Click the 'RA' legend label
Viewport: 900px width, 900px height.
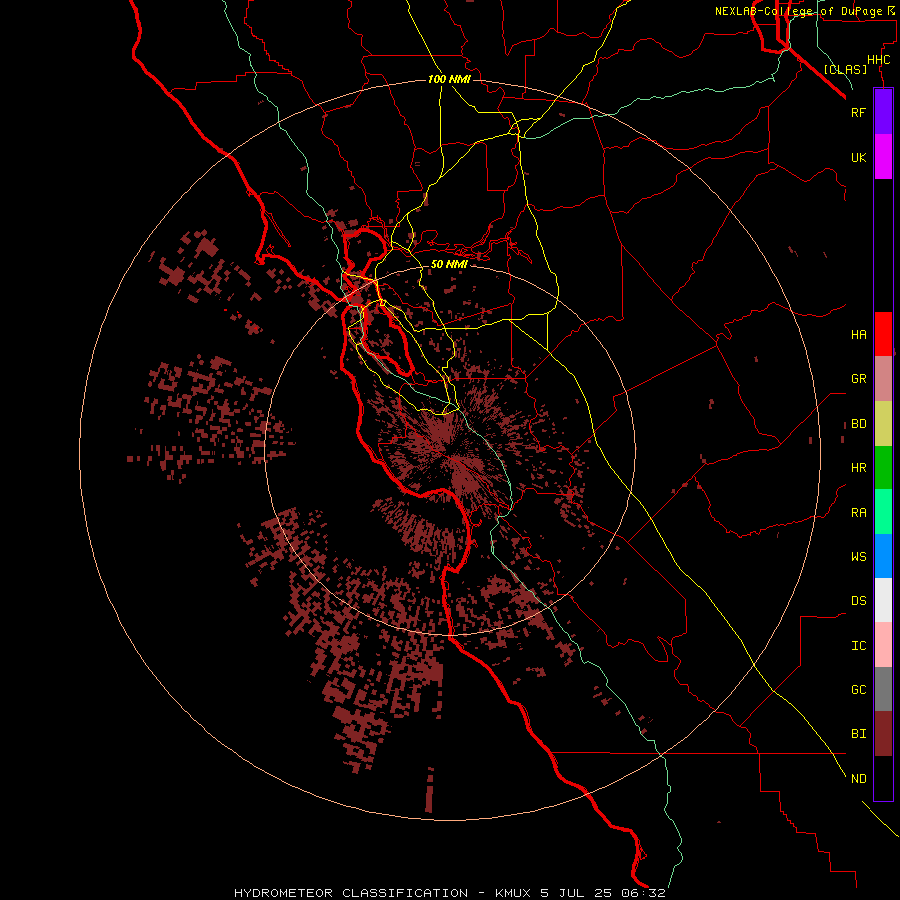click(x=858, y=513)
